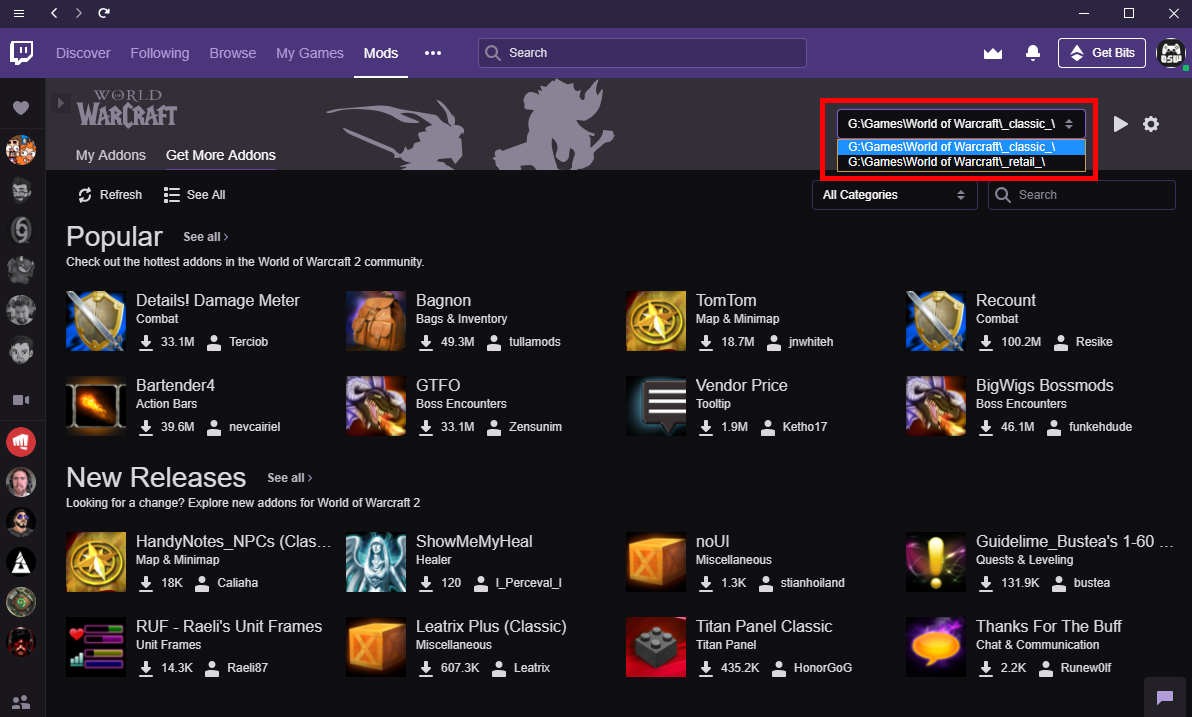1192x717 pixels.
Task: Go back with the left arrow
Action: click(54, 13)
